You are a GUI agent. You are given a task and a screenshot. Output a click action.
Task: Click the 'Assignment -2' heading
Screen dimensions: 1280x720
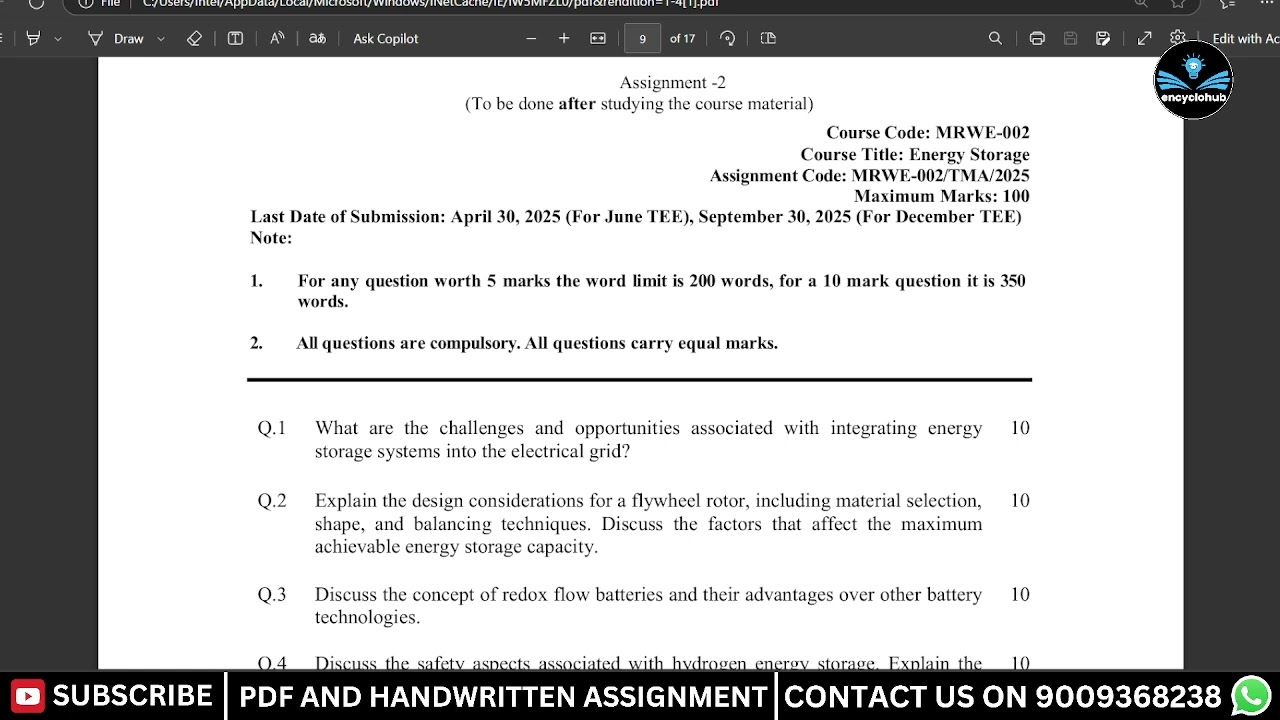(672, 82)
